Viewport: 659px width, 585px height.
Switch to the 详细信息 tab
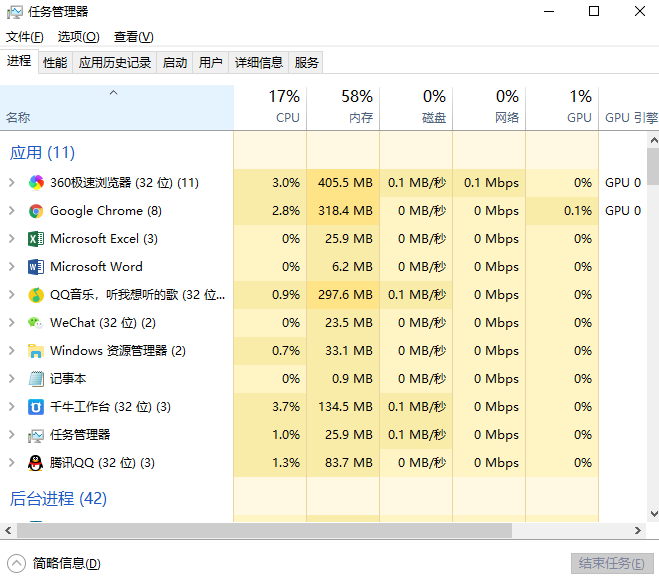coord(259,63)
